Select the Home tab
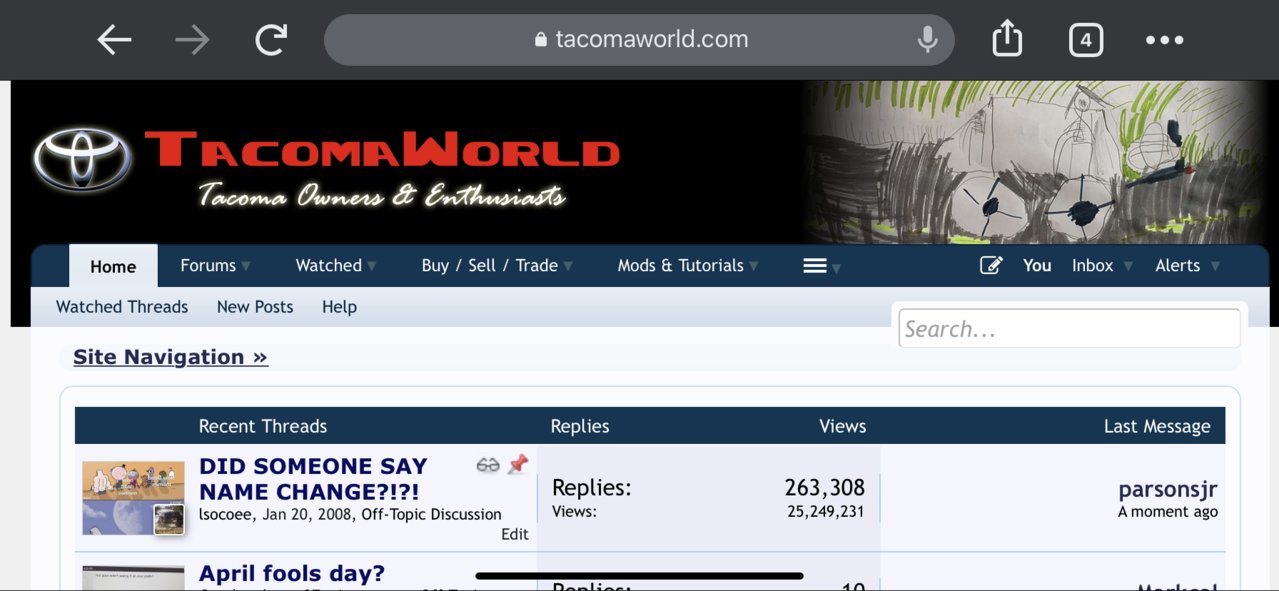 tap(113, 266)
